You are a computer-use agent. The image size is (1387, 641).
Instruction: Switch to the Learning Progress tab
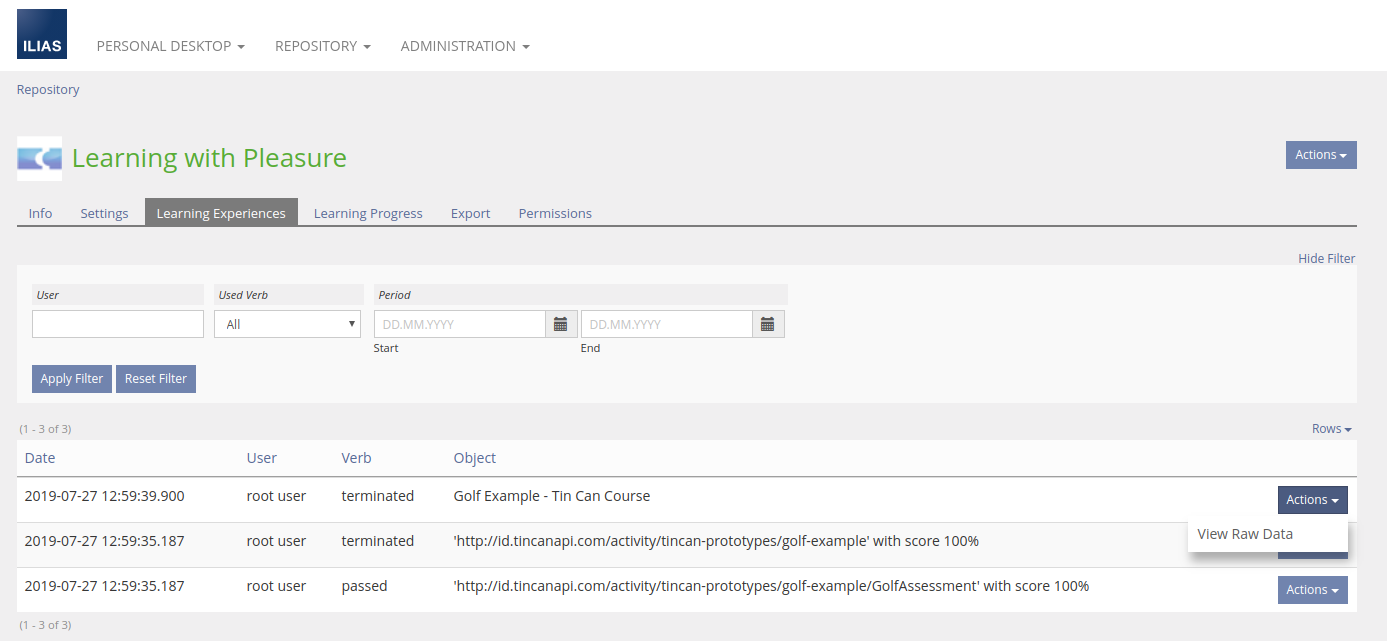coord(368,213)
